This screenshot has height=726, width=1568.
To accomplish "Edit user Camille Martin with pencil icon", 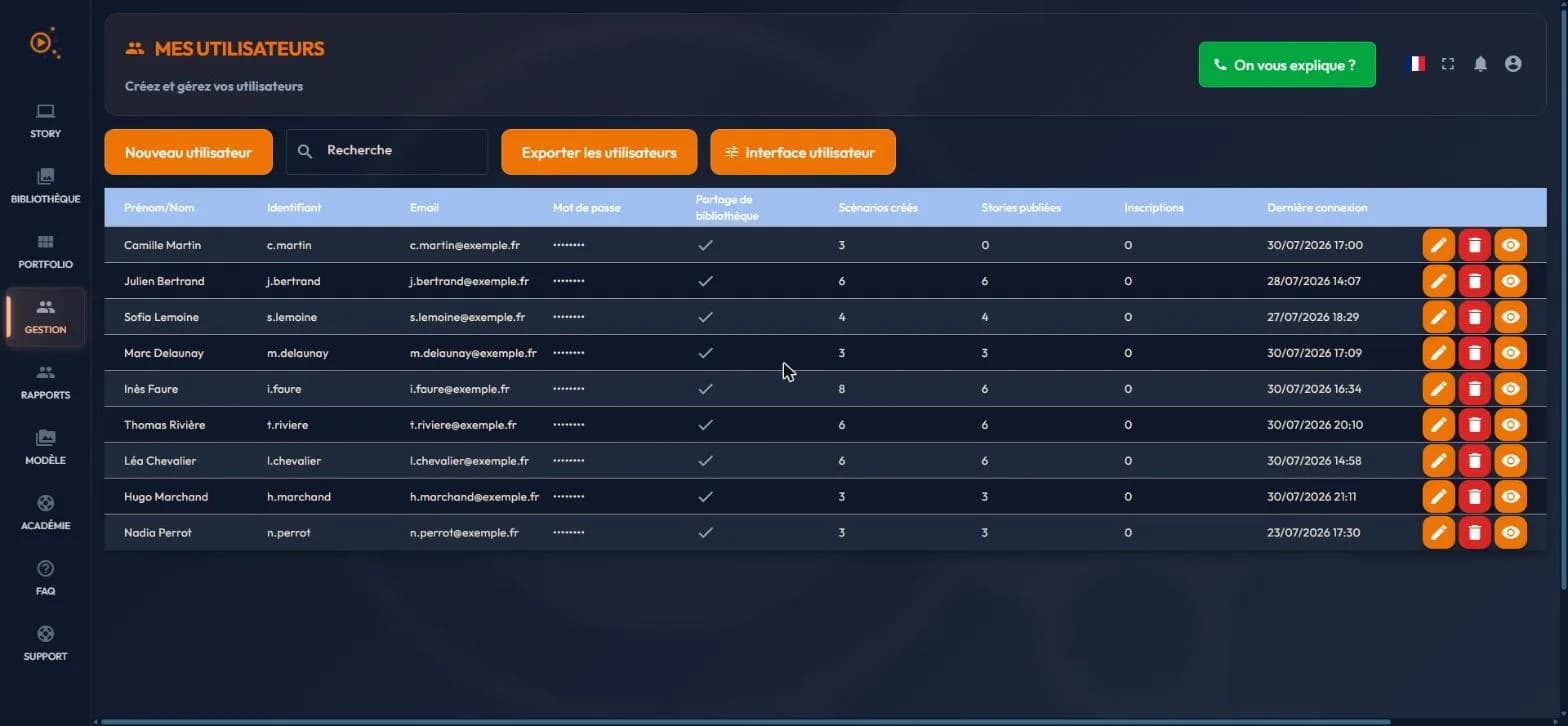I will (x=1438, y=245).
